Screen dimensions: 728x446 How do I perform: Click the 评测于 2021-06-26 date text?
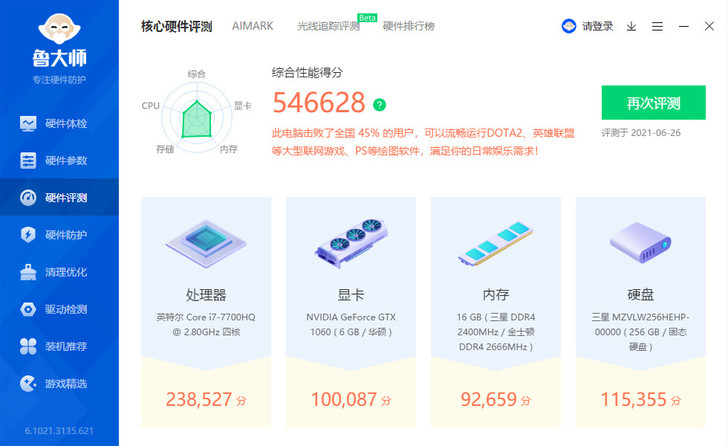pos(641,133)
